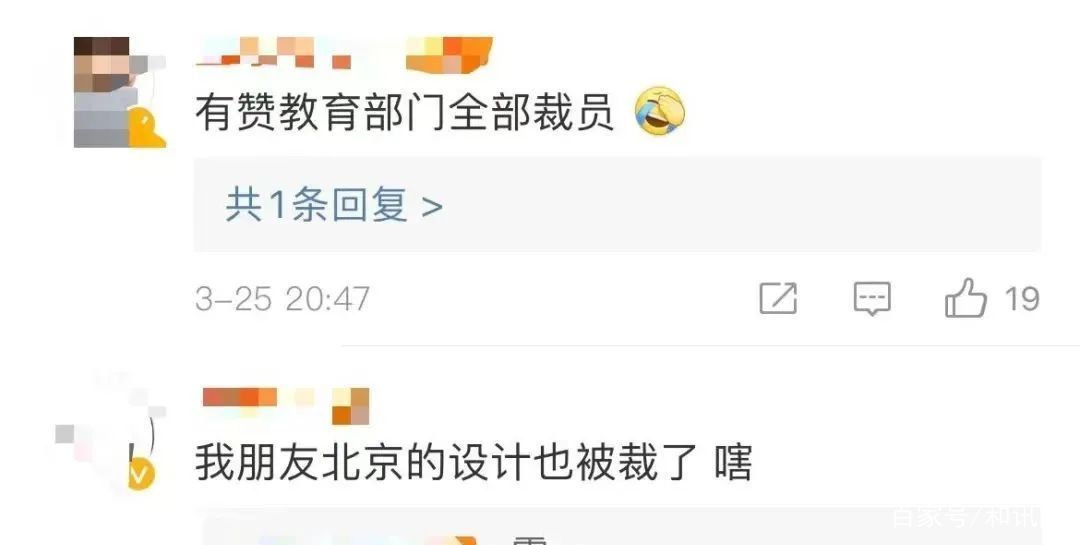Tap the like count 19

click(1022, 299)
